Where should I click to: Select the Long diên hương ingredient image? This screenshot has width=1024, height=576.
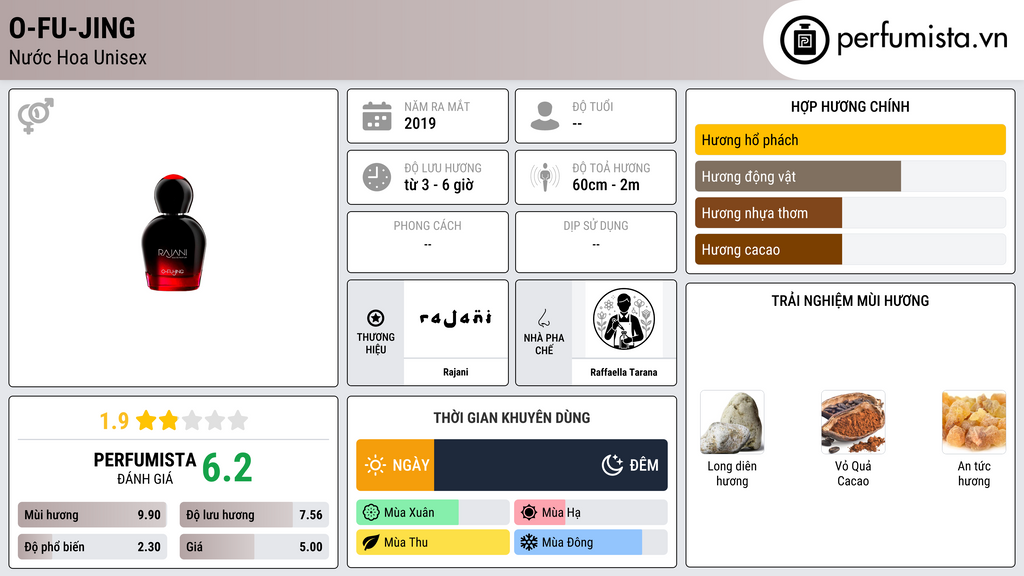[732, 422]
